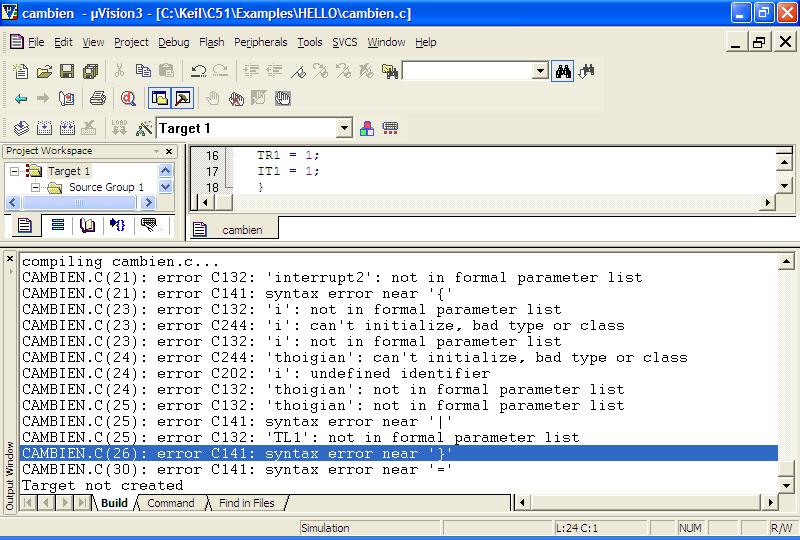Toggle the Output Window visibility button
Screen dimensions: 800x540
pos(183,99)
